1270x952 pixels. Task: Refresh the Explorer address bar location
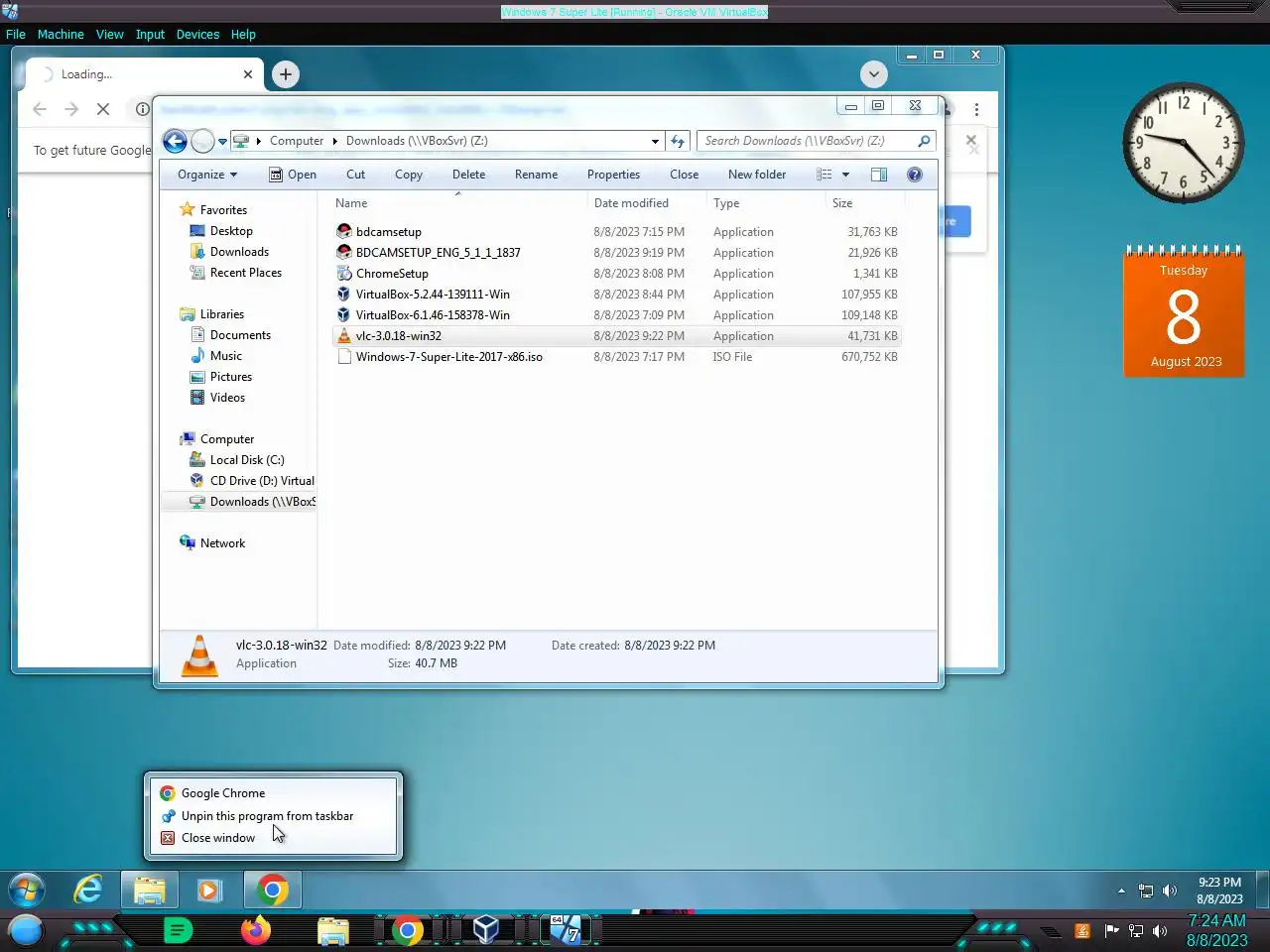coord(678,141)
